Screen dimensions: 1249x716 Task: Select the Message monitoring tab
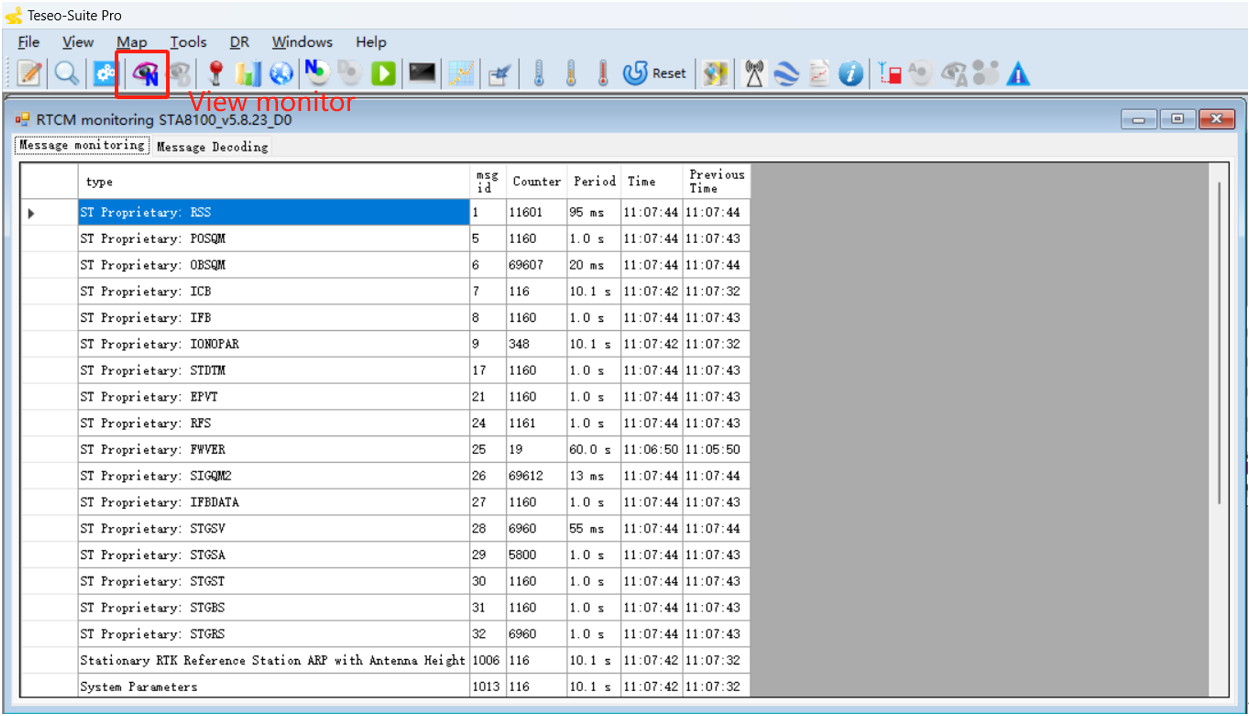pos(82,146)
